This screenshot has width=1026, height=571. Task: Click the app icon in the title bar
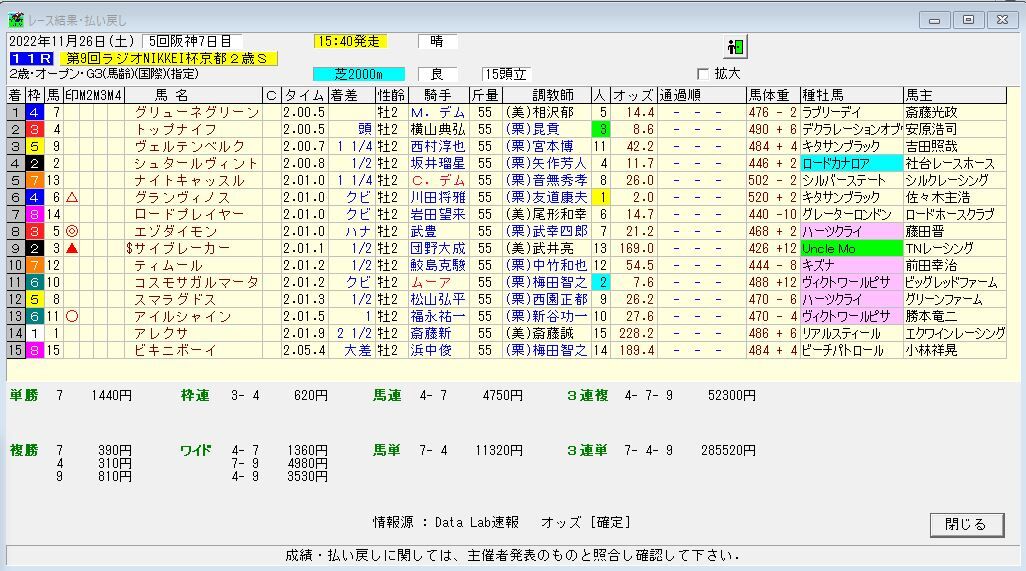(x=16, y=20)
